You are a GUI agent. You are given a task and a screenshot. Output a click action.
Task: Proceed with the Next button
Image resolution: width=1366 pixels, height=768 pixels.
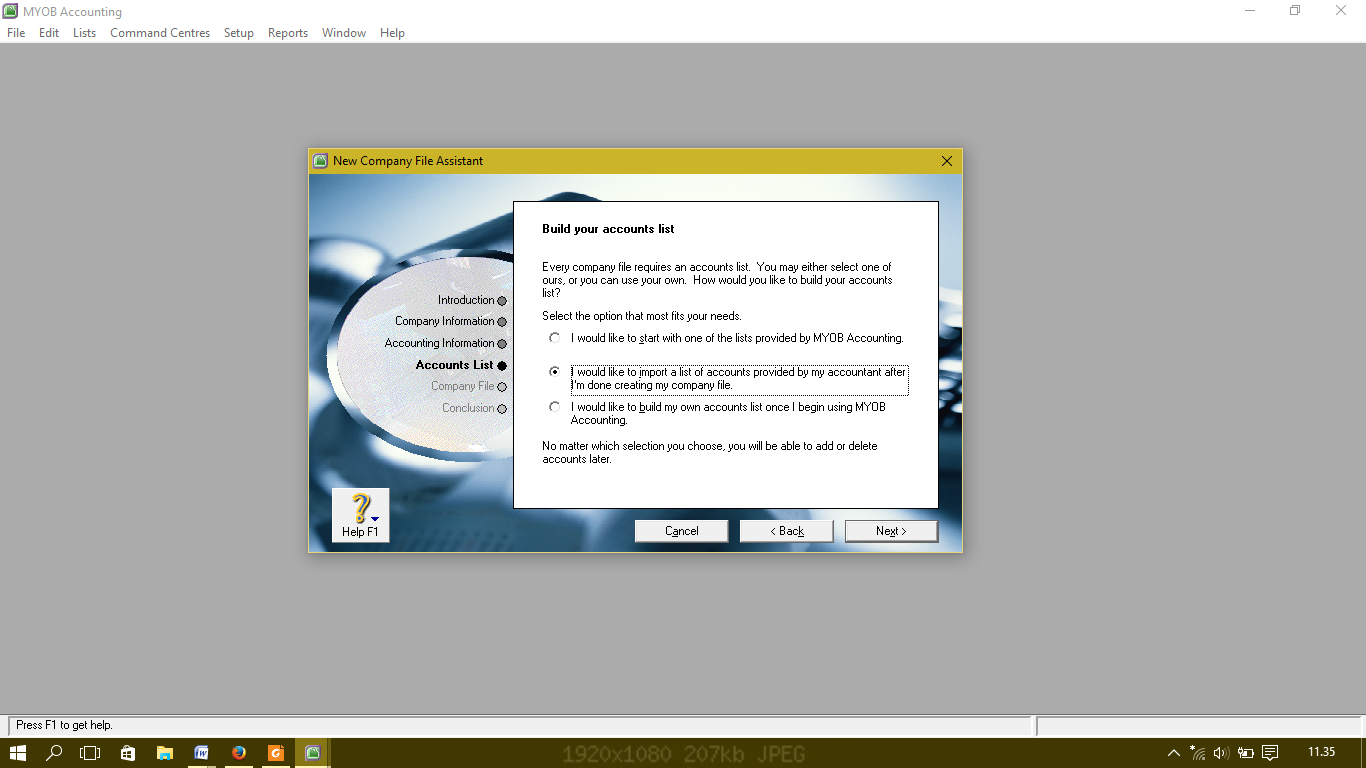pyautogui.click(x=892, y=531)
